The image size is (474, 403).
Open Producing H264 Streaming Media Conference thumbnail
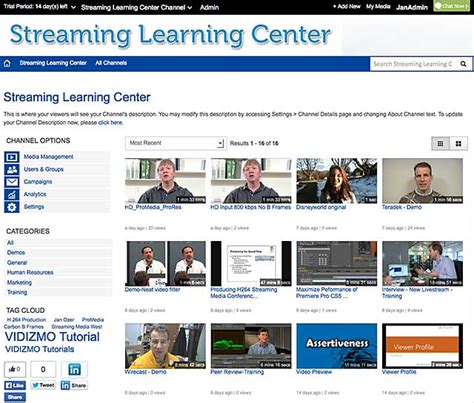(251, 263)
